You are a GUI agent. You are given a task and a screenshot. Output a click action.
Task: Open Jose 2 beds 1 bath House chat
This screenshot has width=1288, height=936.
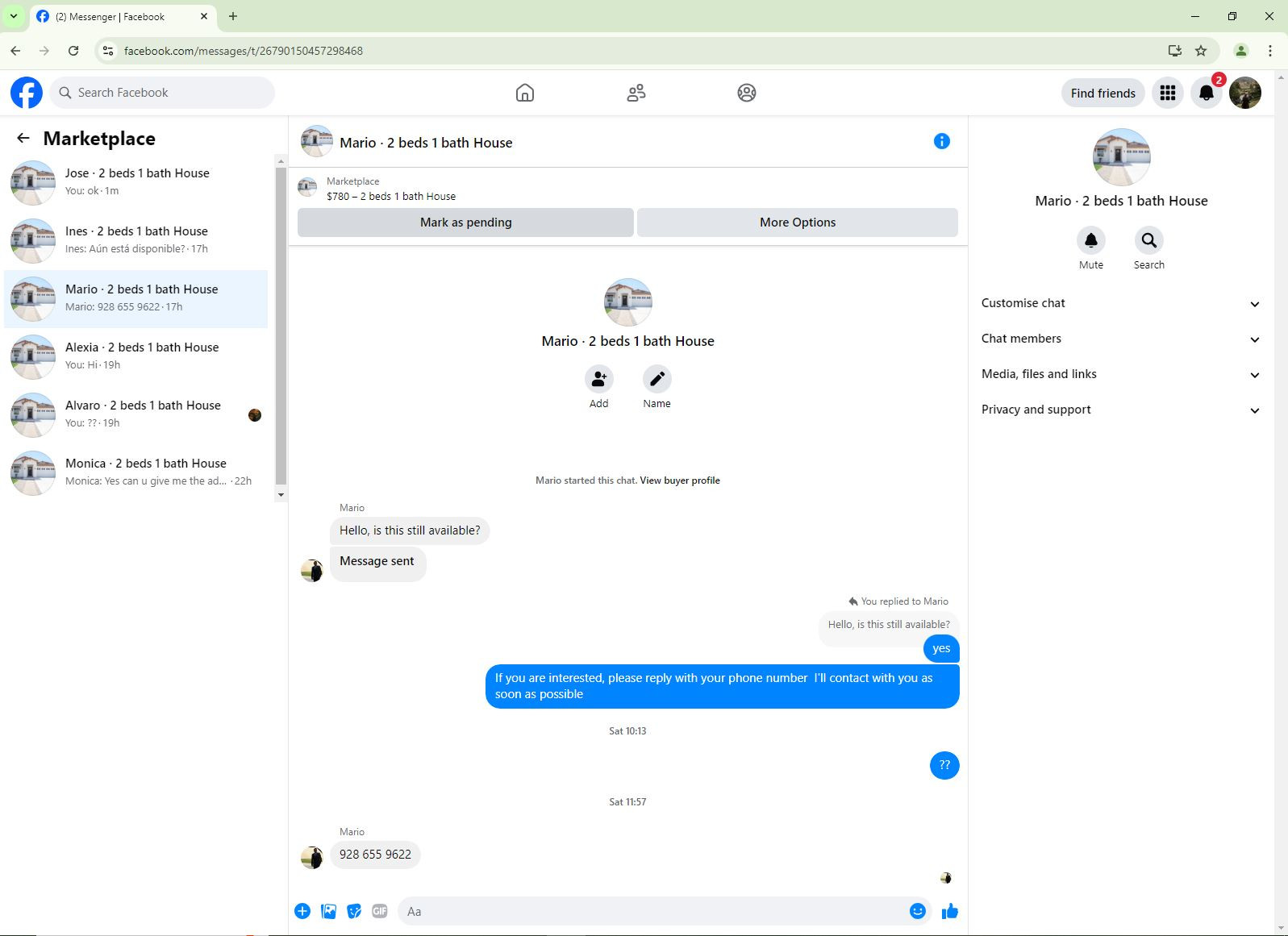136,182
